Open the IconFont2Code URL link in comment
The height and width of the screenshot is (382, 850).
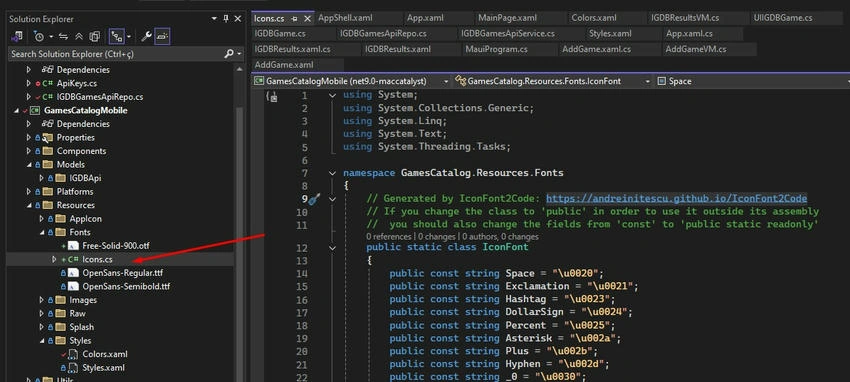pyautogui.click(x=677, y=198)
